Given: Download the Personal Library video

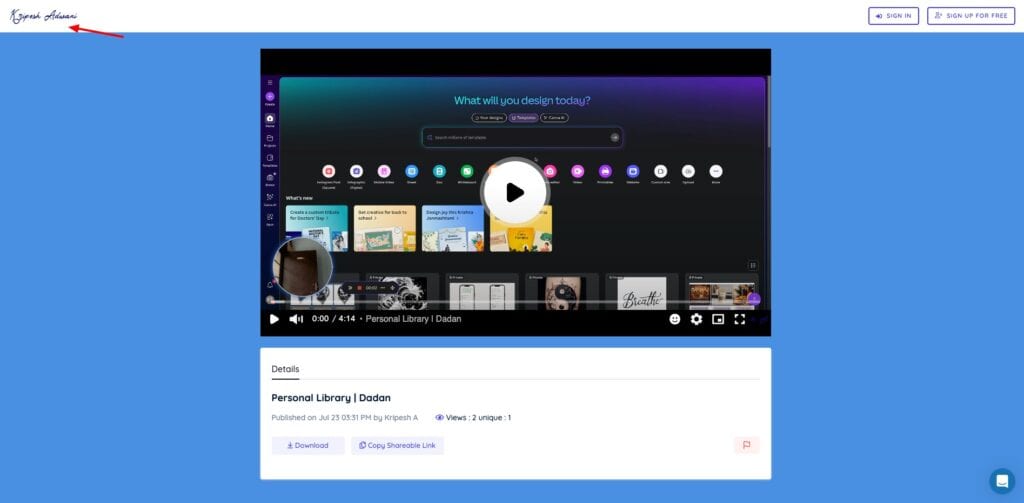Looking at the screenshot, I should (x=307, y=445).
